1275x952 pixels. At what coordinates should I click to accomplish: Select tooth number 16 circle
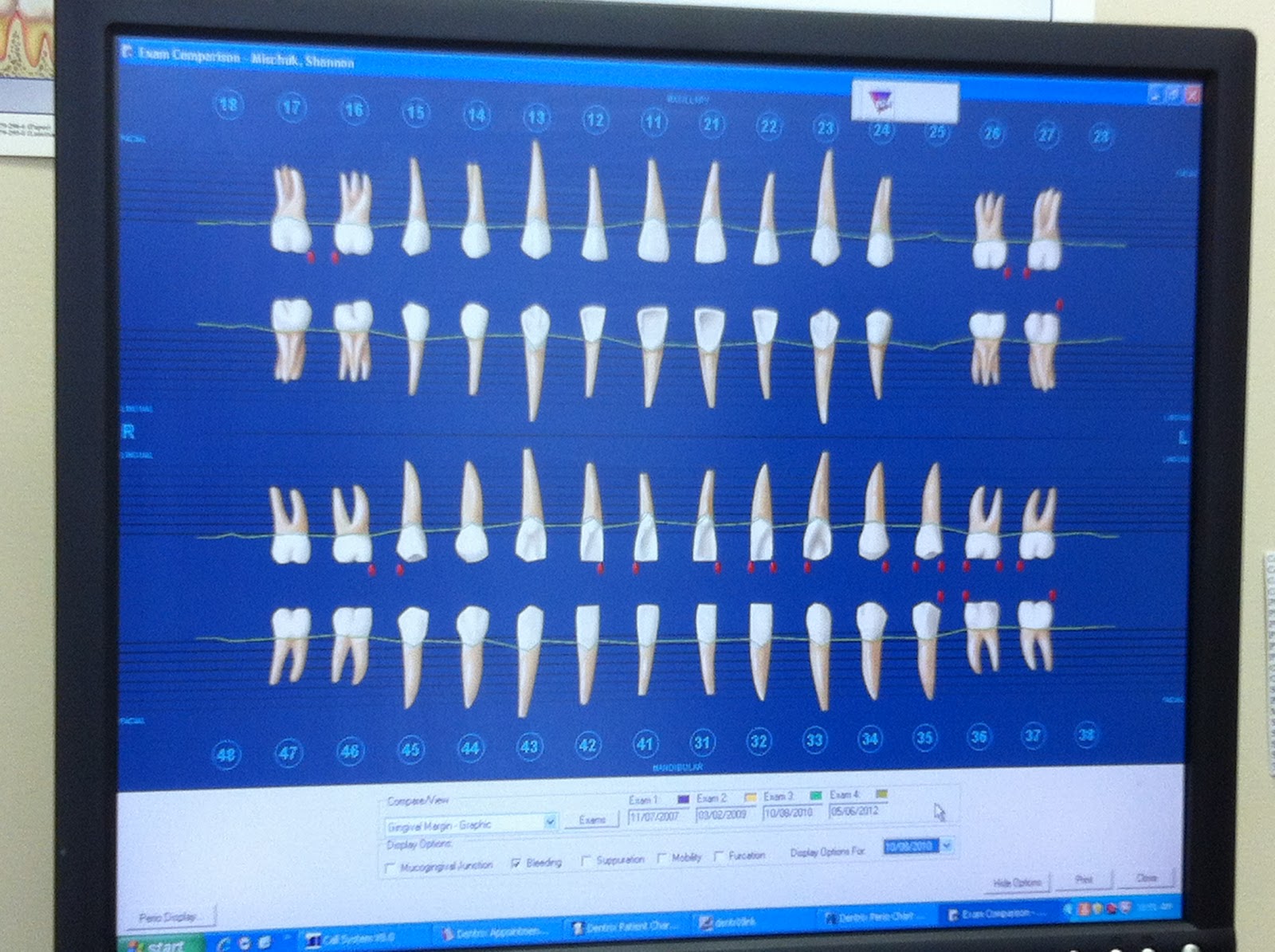click(354, 110)
